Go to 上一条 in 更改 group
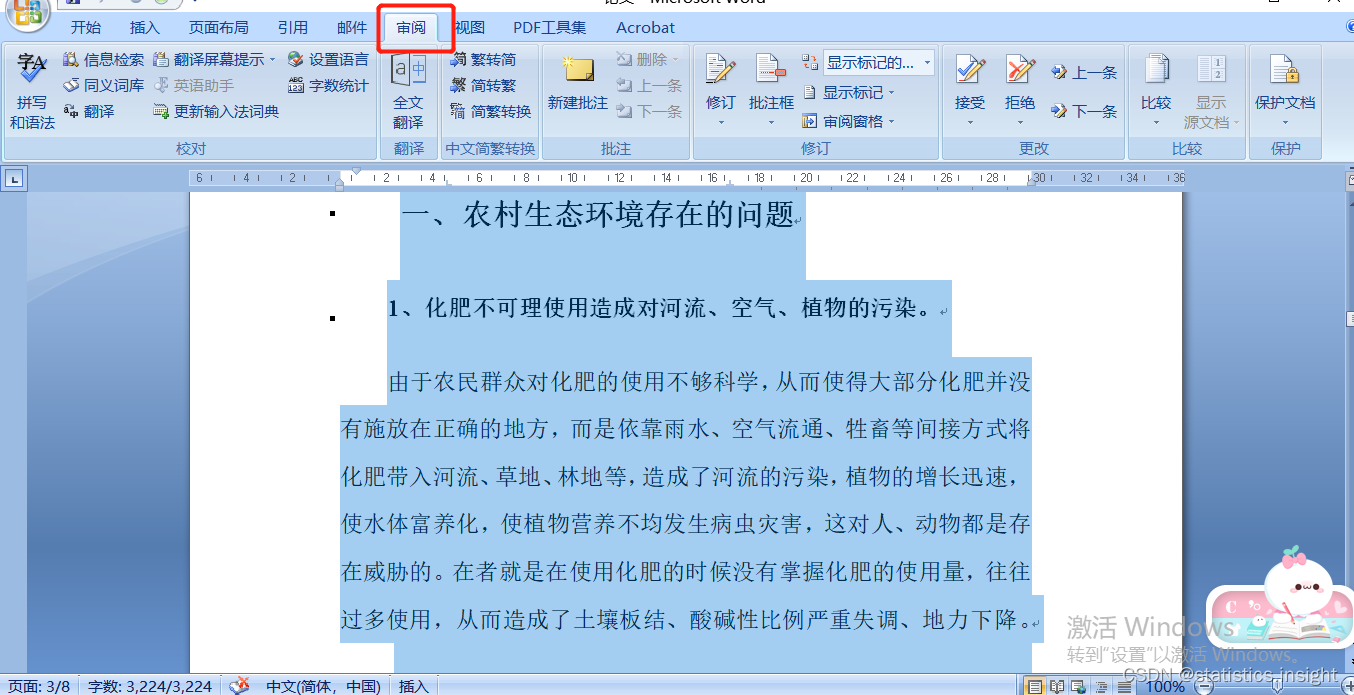Screen dimensions: 1354x695 (1084, 73)
